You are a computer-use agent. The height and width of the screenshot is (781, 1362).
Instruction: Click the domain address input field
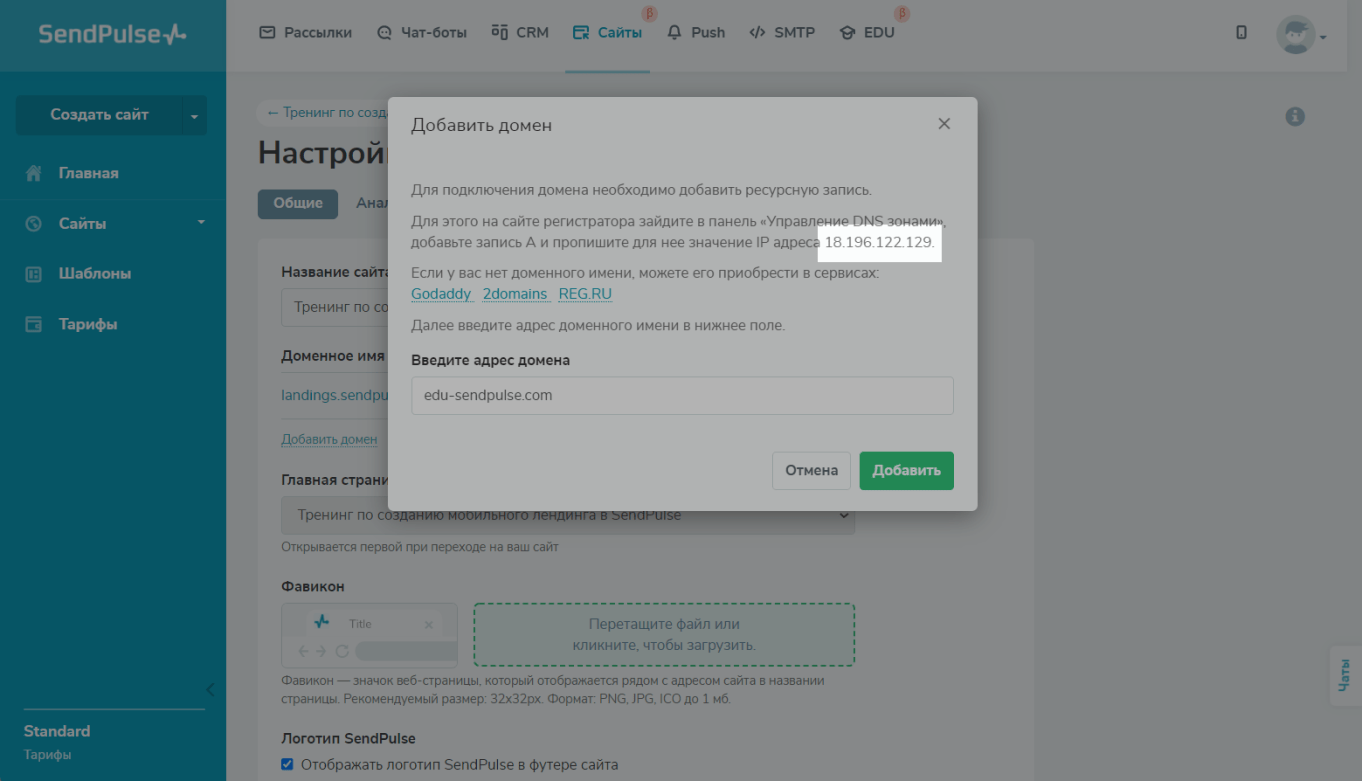(x=682, y=395)
